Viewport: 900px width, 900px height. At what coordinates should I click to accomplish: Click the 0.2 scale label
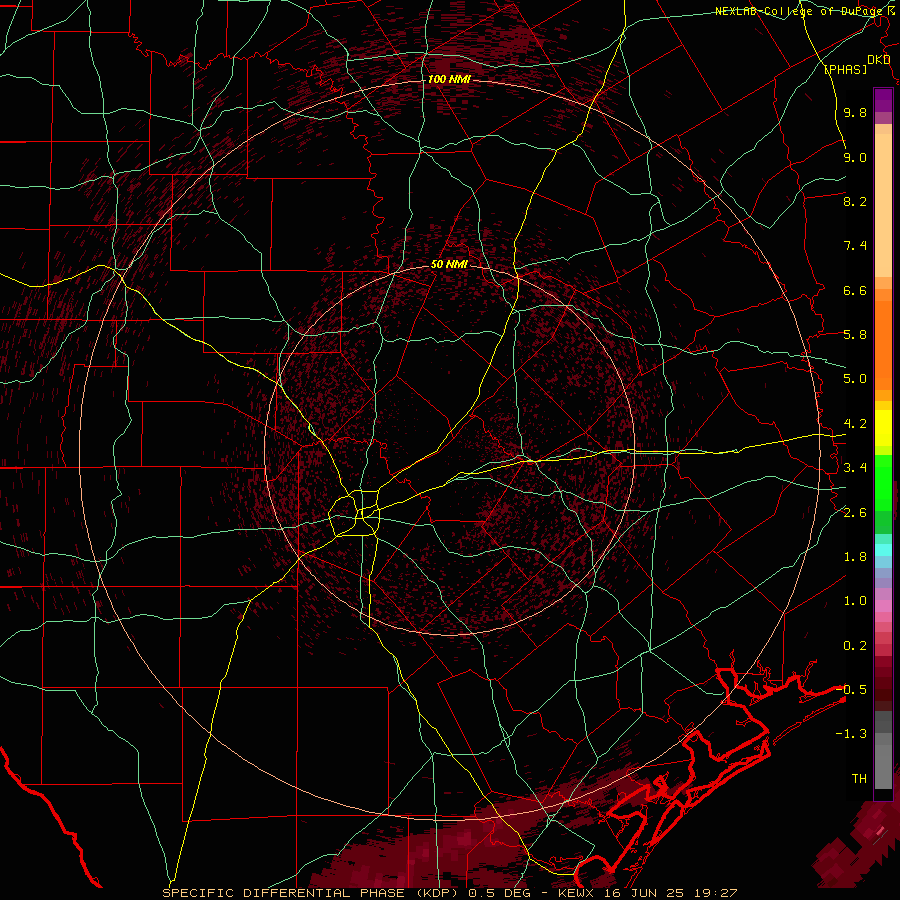tap(855, 646)
